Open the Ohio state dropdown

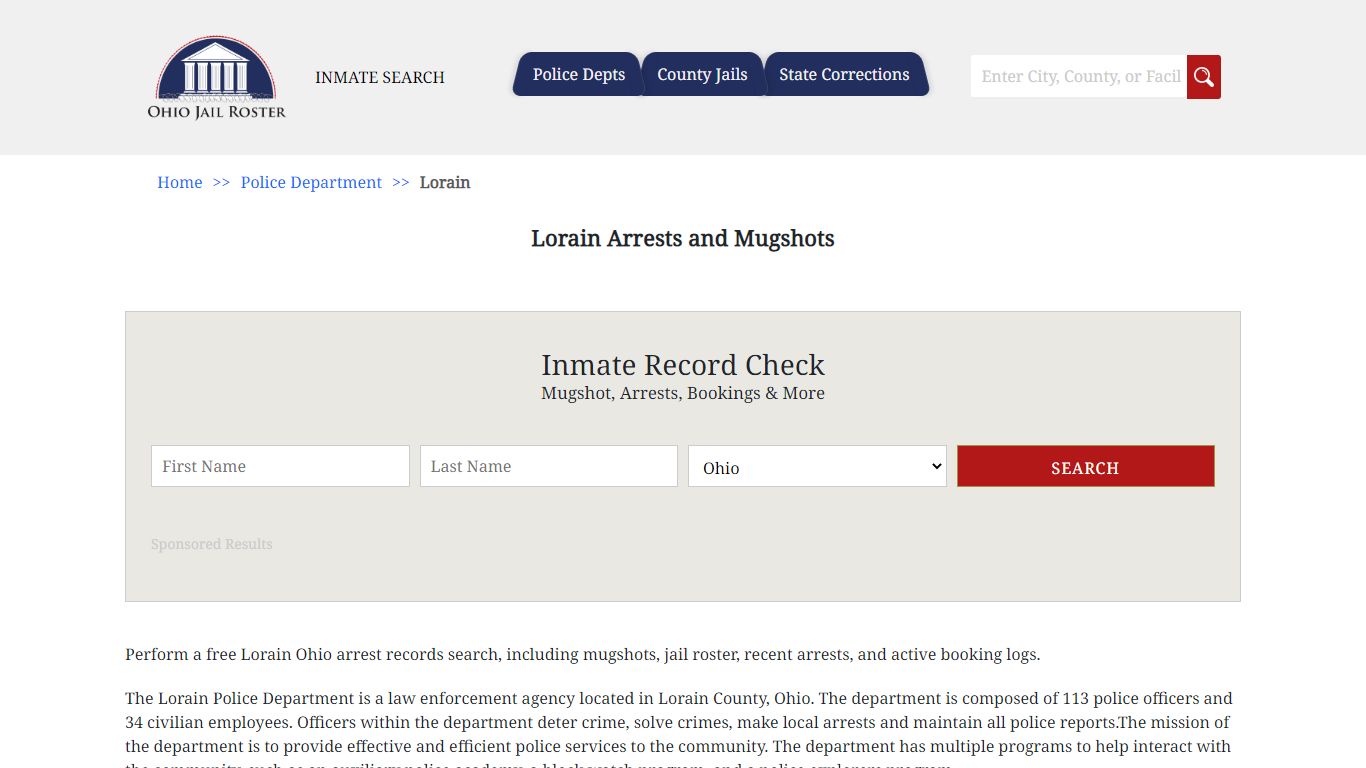click(x=817, y=466)
